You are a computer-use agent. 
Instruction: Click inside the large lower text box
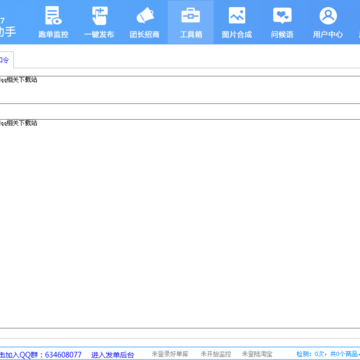click(180, 223)
